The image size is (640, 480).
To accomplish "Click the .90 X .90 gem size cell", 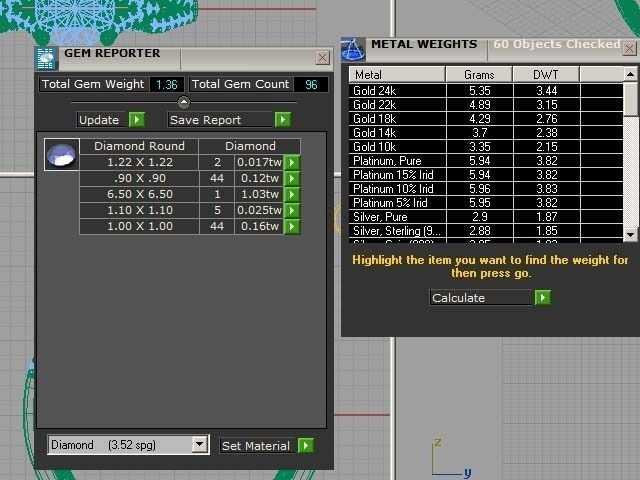I will [139, 178].
